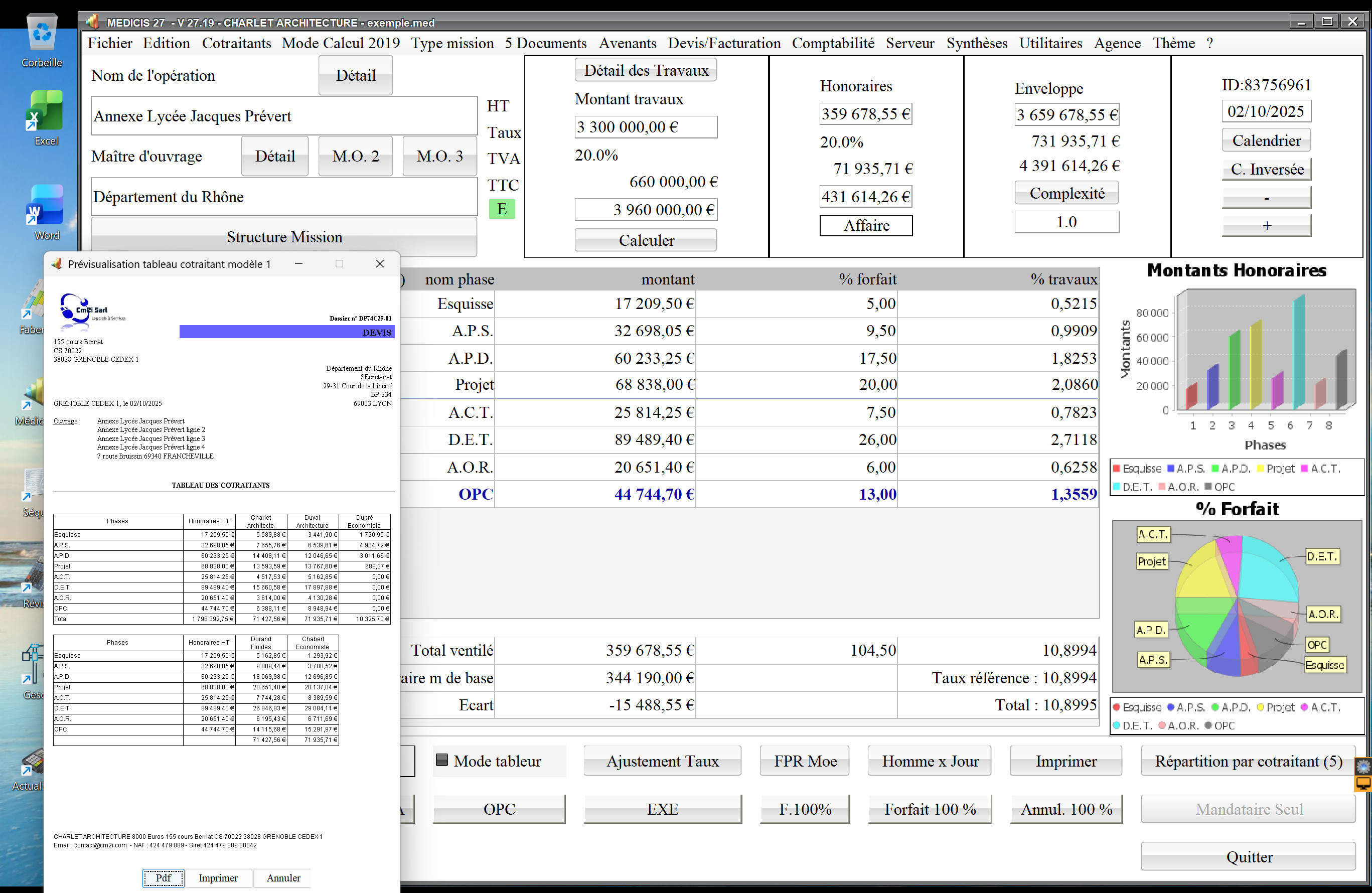The width and height of the screenshot is (1372, 893).
Task: Launch the Word desktop shortcut
Action: (45, 212)
